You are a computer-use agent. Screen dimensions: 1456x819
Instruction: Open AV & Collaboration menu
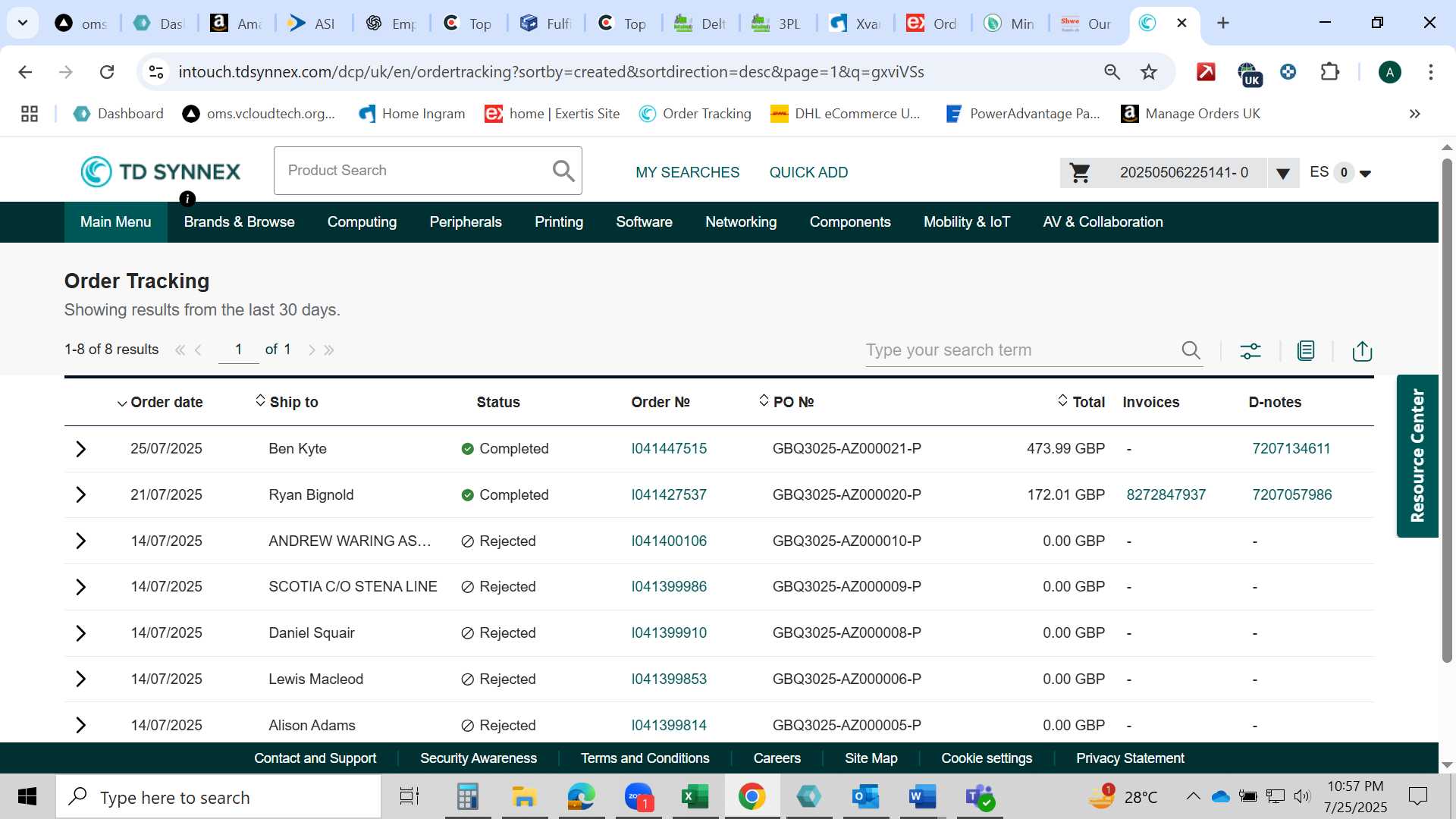[1103, 222]
